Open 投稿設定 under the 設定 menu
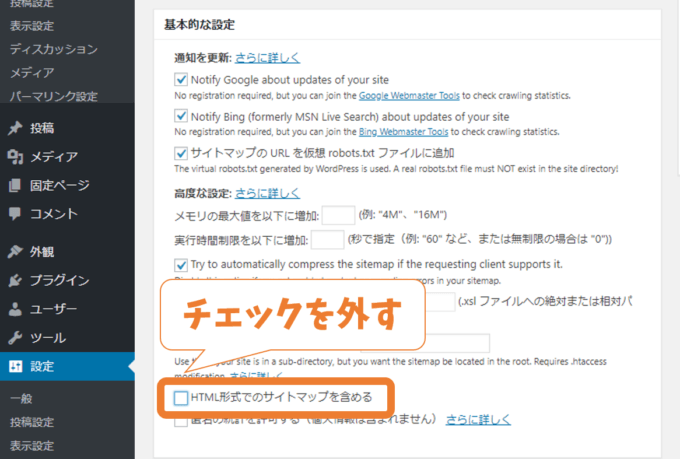680x459 pixels. coord(32,422)
